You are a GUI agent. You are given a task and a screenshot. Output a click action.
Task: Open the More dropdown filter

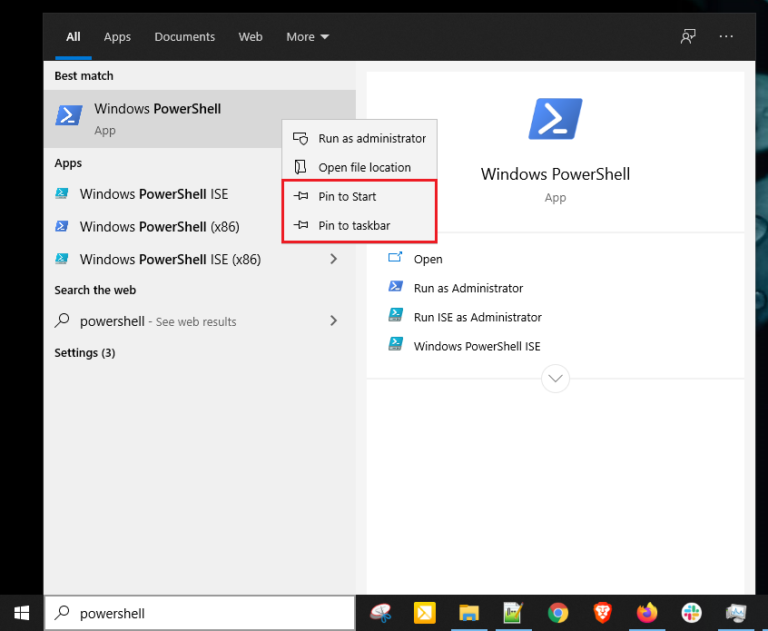308,37
